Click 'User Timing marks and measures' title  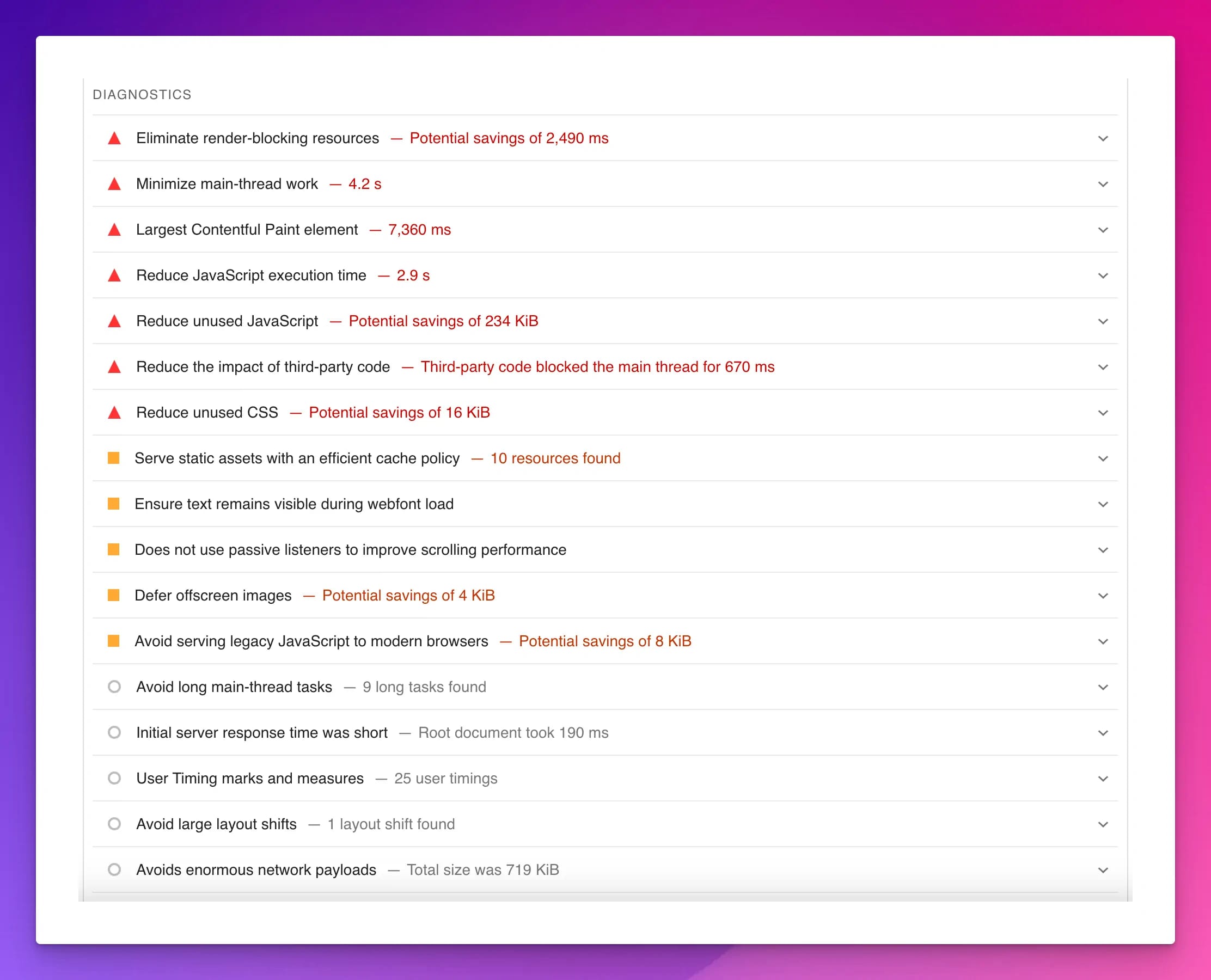tap(249, 779)
